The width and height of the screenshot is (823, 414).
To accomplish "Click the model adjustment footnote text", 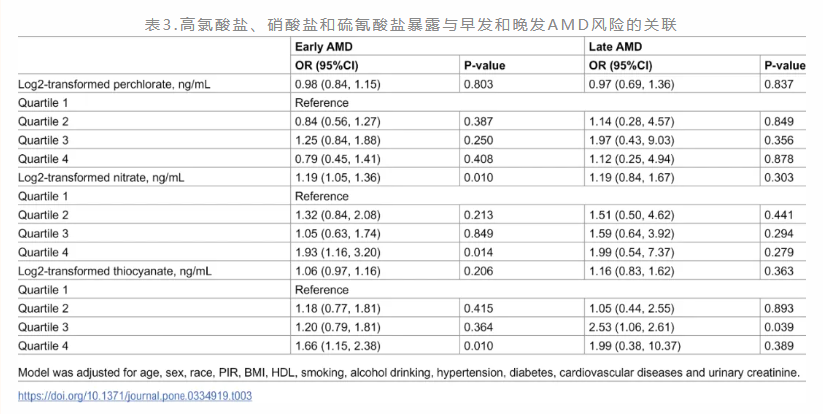I will 410,373.
